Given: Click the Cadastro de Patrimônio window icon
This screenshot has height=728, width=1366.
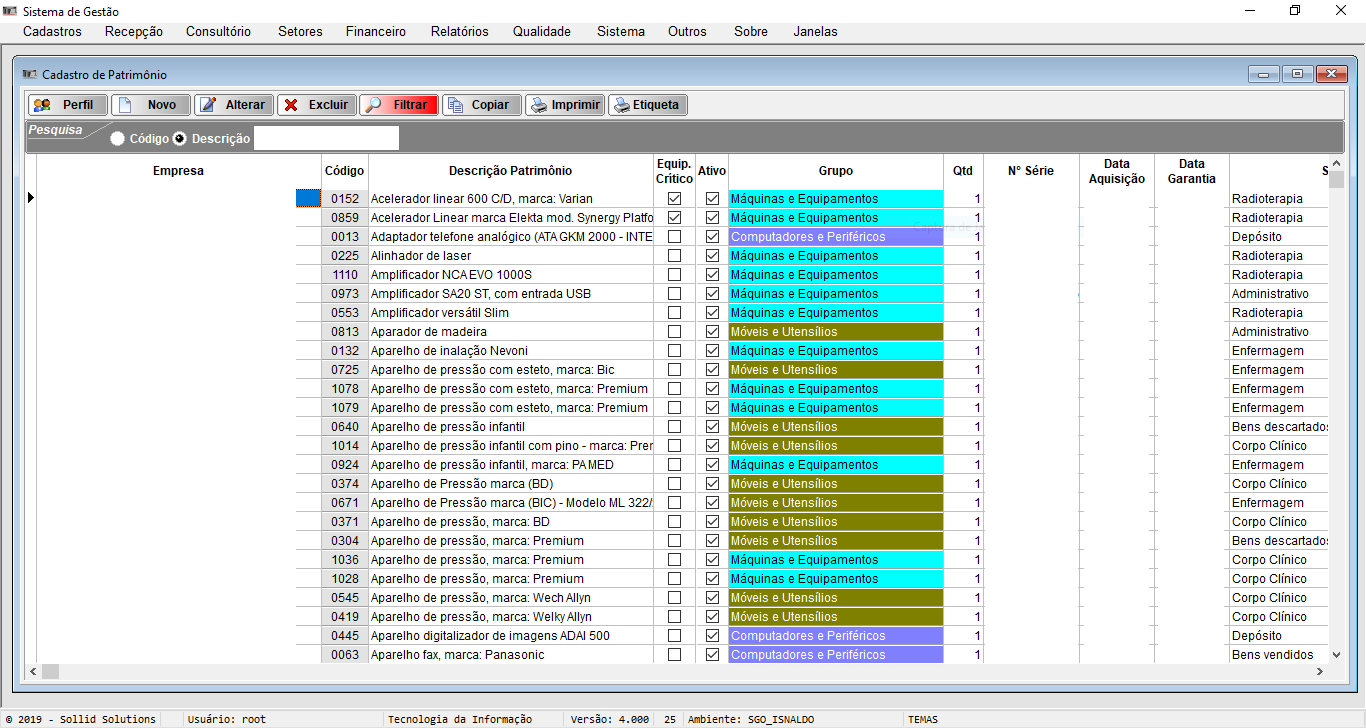Looking at the screenshot, I should click(30, 74).
